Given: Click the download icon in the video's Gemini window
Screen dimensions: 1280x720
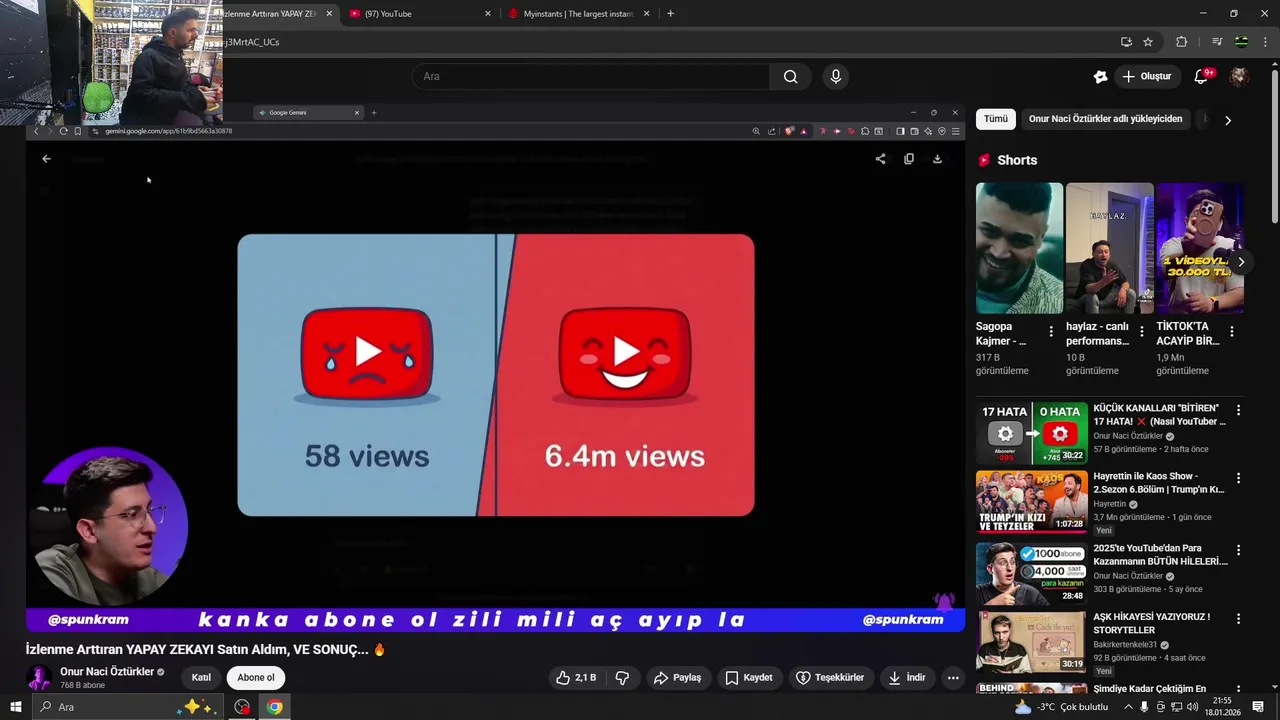Looking at the screenshot, I should tap(937, 159).
